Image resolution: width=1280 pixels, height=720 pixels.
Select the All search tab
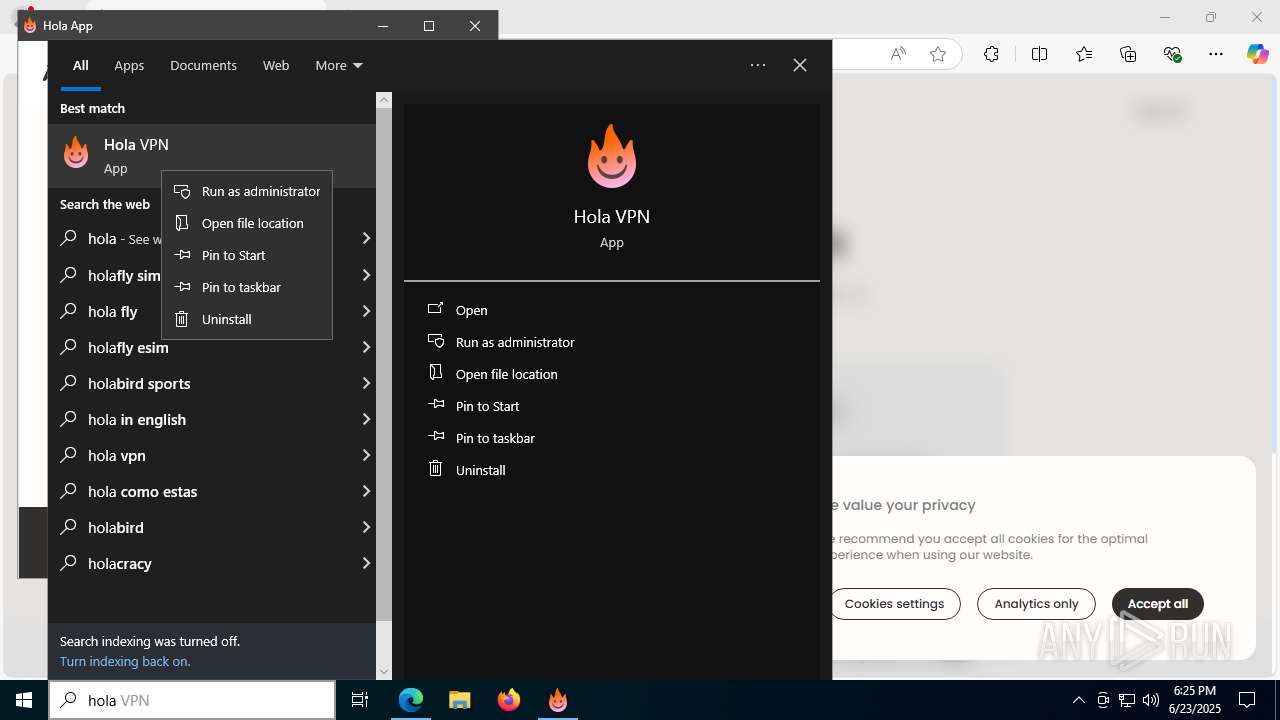81,65
